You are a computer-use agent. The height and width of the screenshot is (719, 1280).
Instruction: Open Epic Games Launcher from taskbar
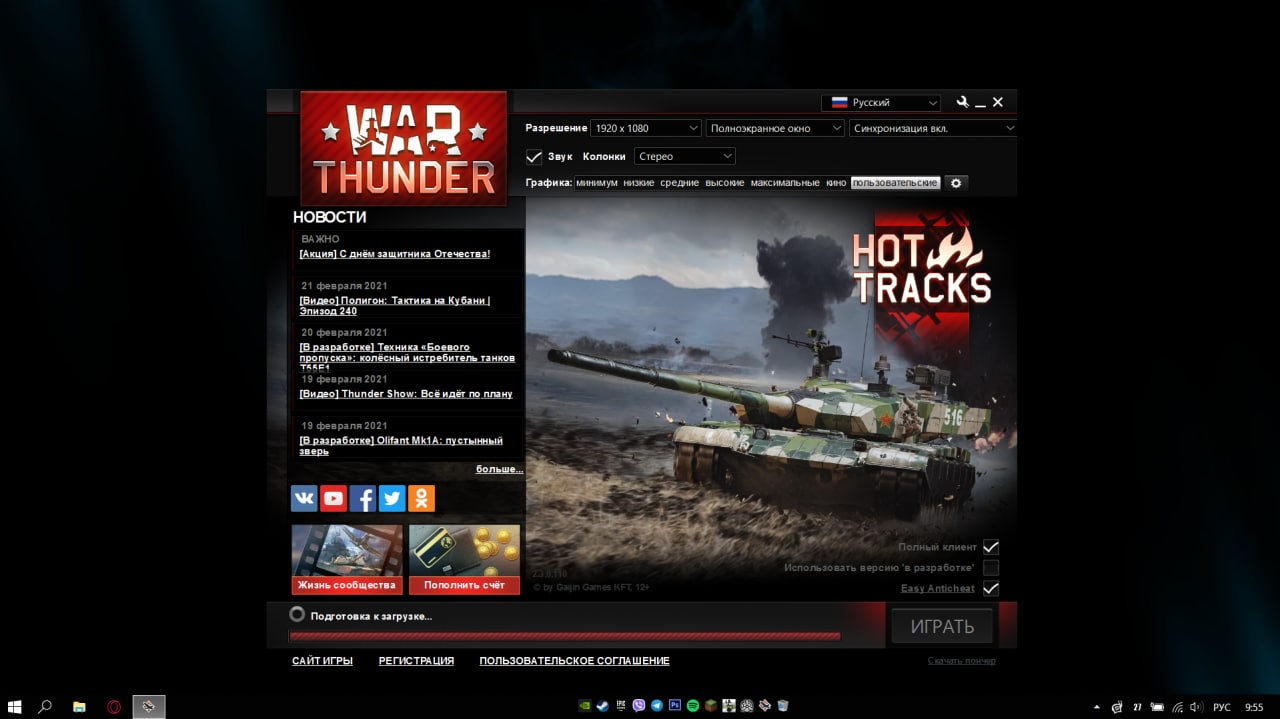tap(621, 705)
